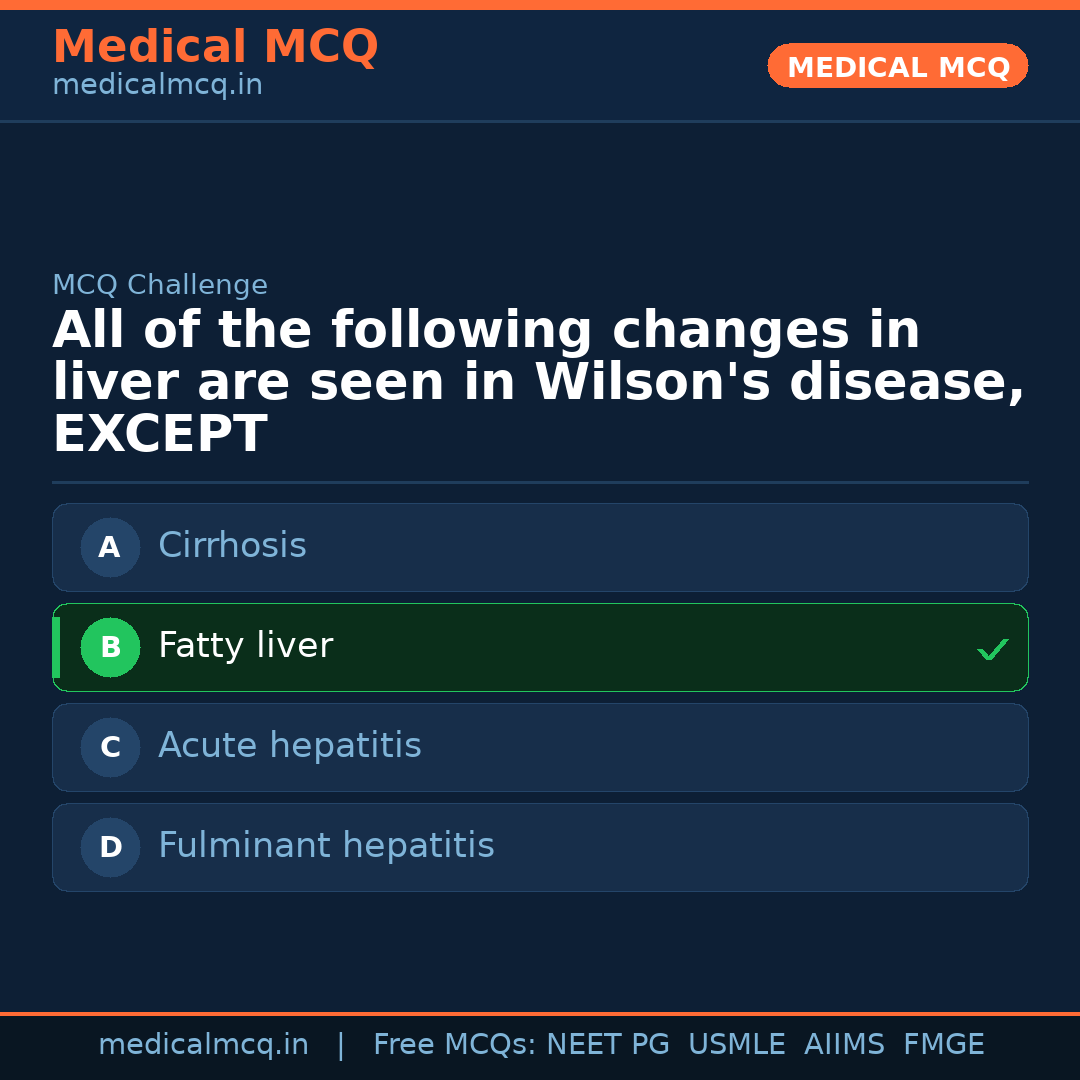Select the Cirrhosis answer option
This screenshot has width=1080, height=1080.
click(540, 547)
